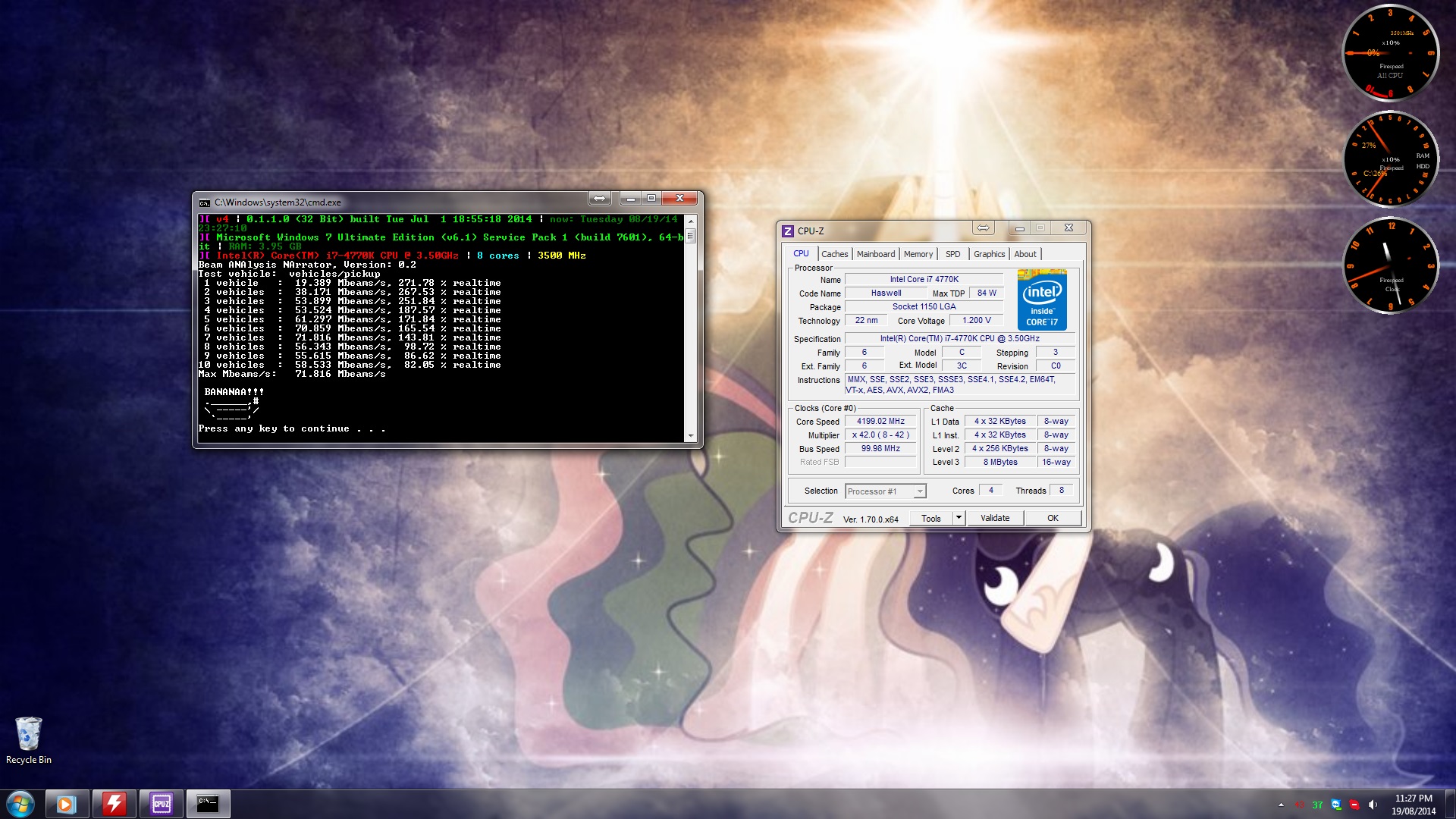This screenshot has width=1456, height=819.
Task: Click the Specification i7-4770K CPU @ 3.50GHz field
Action: [959, 338]
